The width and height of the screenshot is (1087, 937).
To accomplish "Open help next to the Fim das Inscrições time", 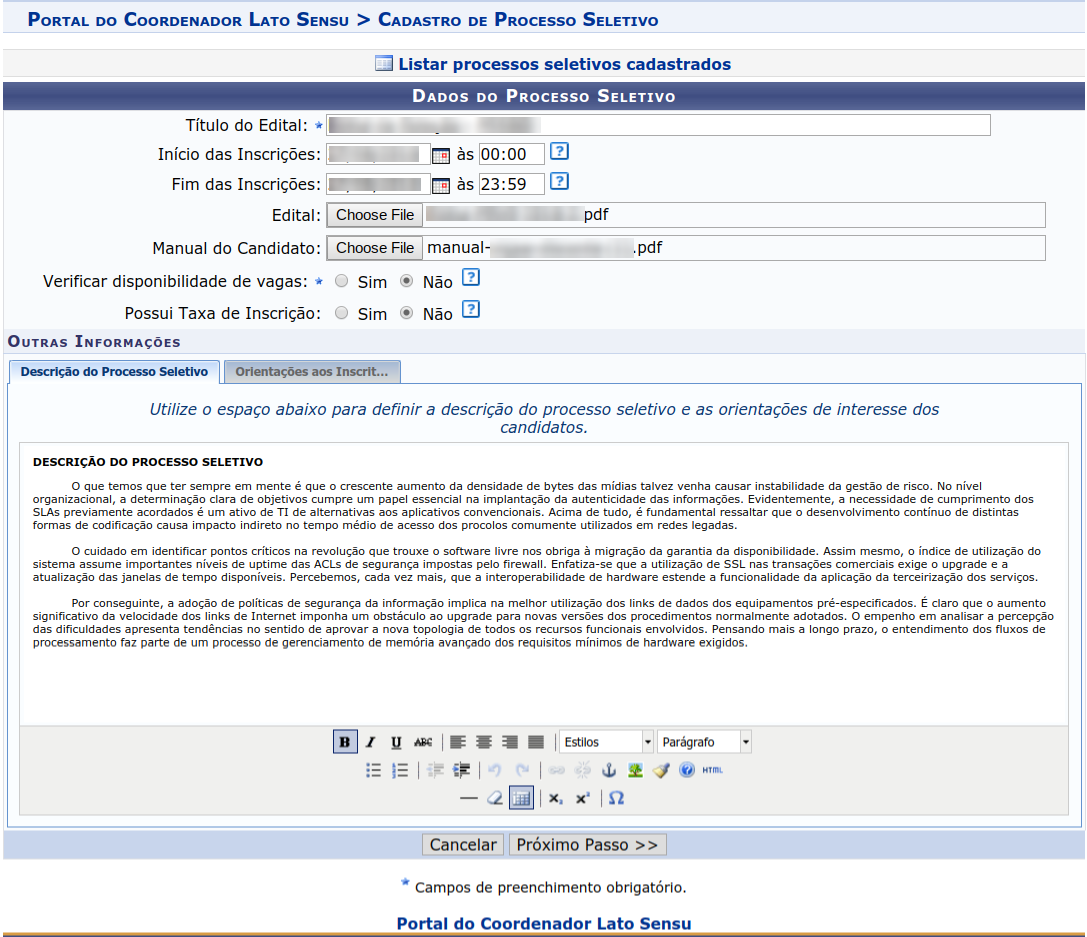I will [559, 182].
